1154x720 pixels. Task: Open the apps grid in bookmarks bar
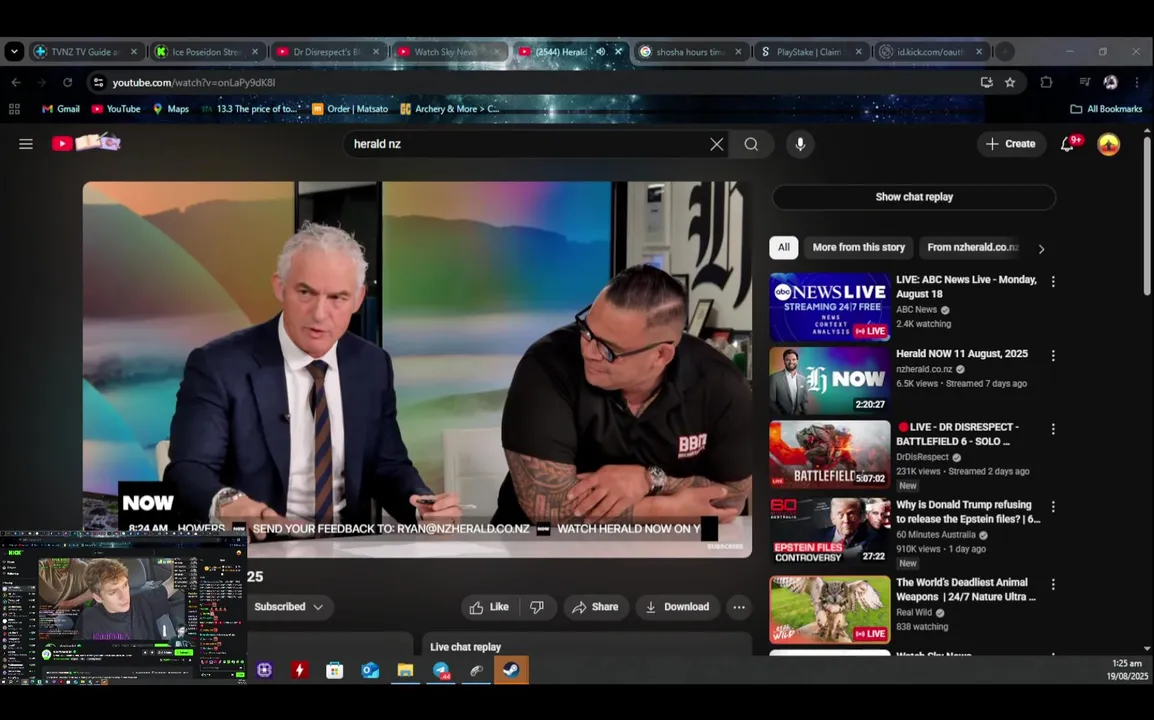tap(14, 109)
